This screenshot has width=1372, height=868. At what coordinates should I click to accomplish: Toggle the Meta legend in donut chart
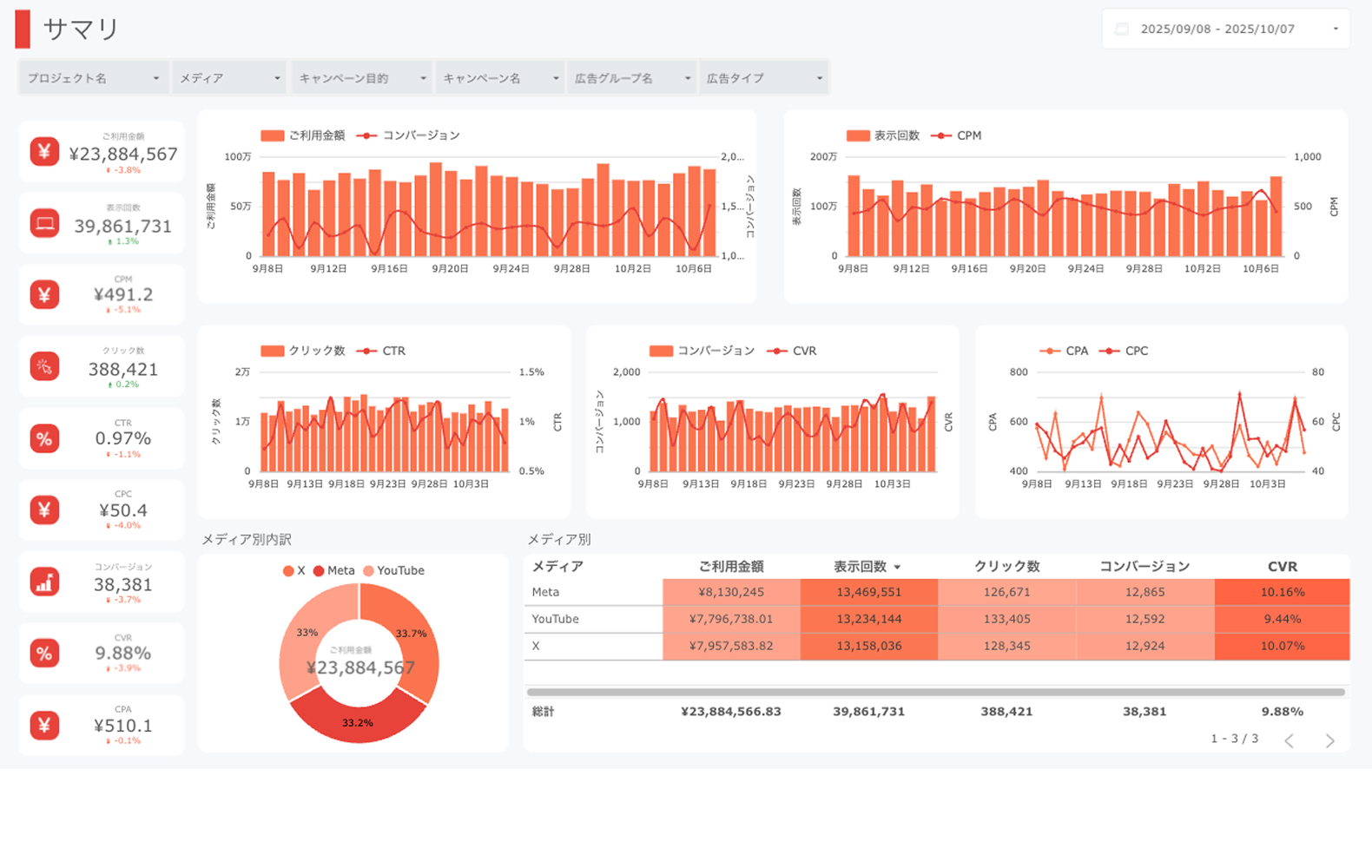(334, 570)
